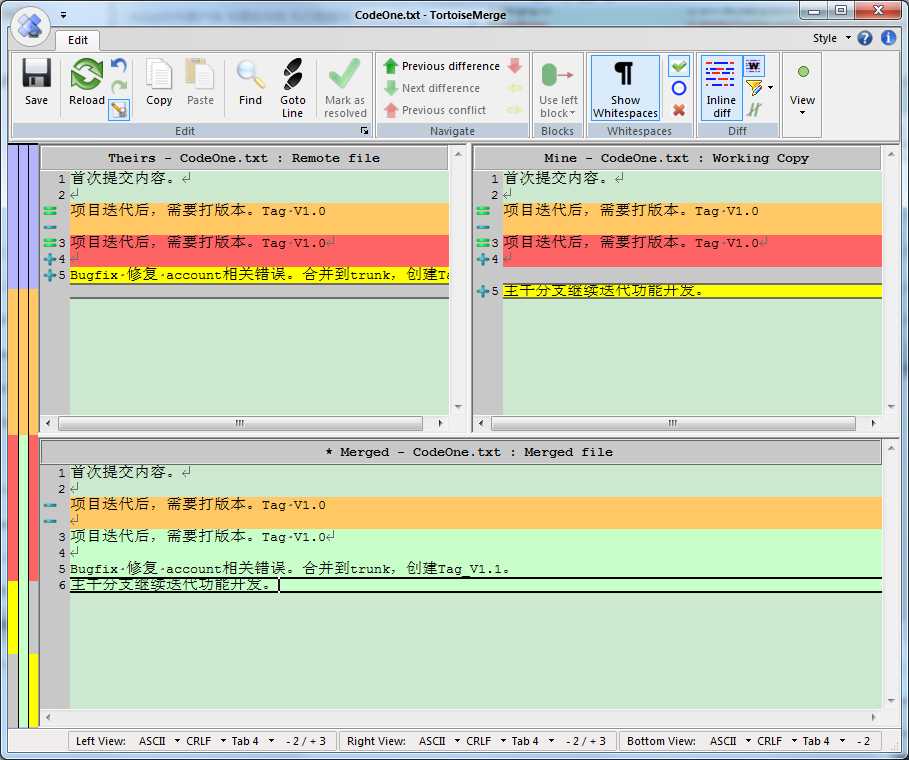Click plus marker at Mine line 5
This screenshot has width=909, height=760.
[x=482, y=291]
